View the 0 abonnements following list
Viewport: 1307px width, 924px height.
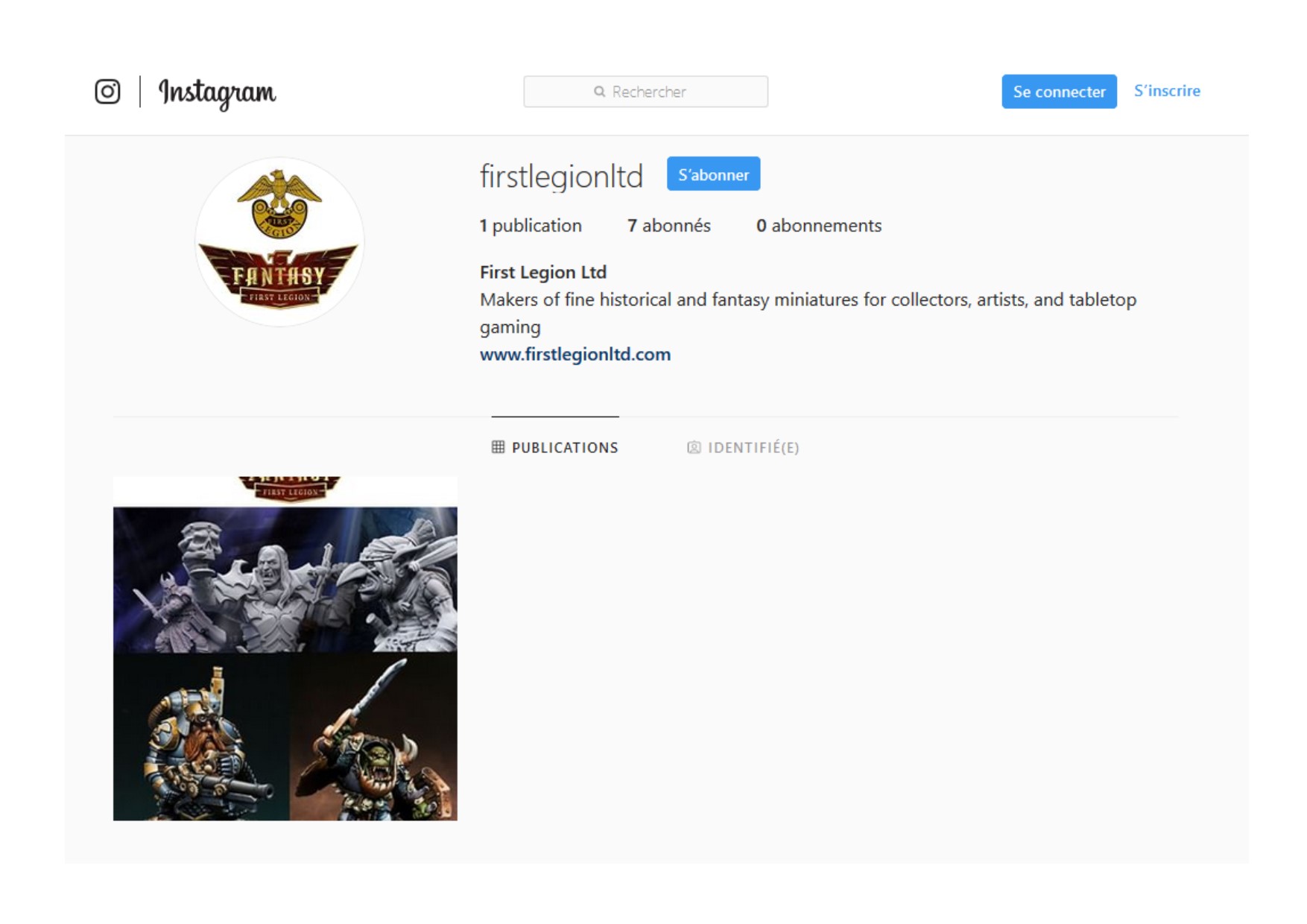tap(819, 226)
